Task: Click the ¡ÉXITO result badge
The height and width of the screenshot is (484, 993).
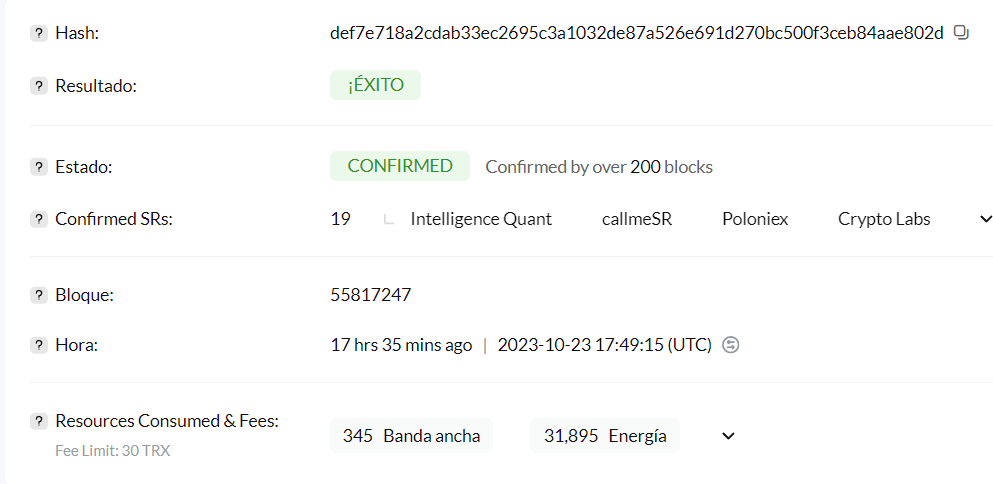Action: coord(375,85)
